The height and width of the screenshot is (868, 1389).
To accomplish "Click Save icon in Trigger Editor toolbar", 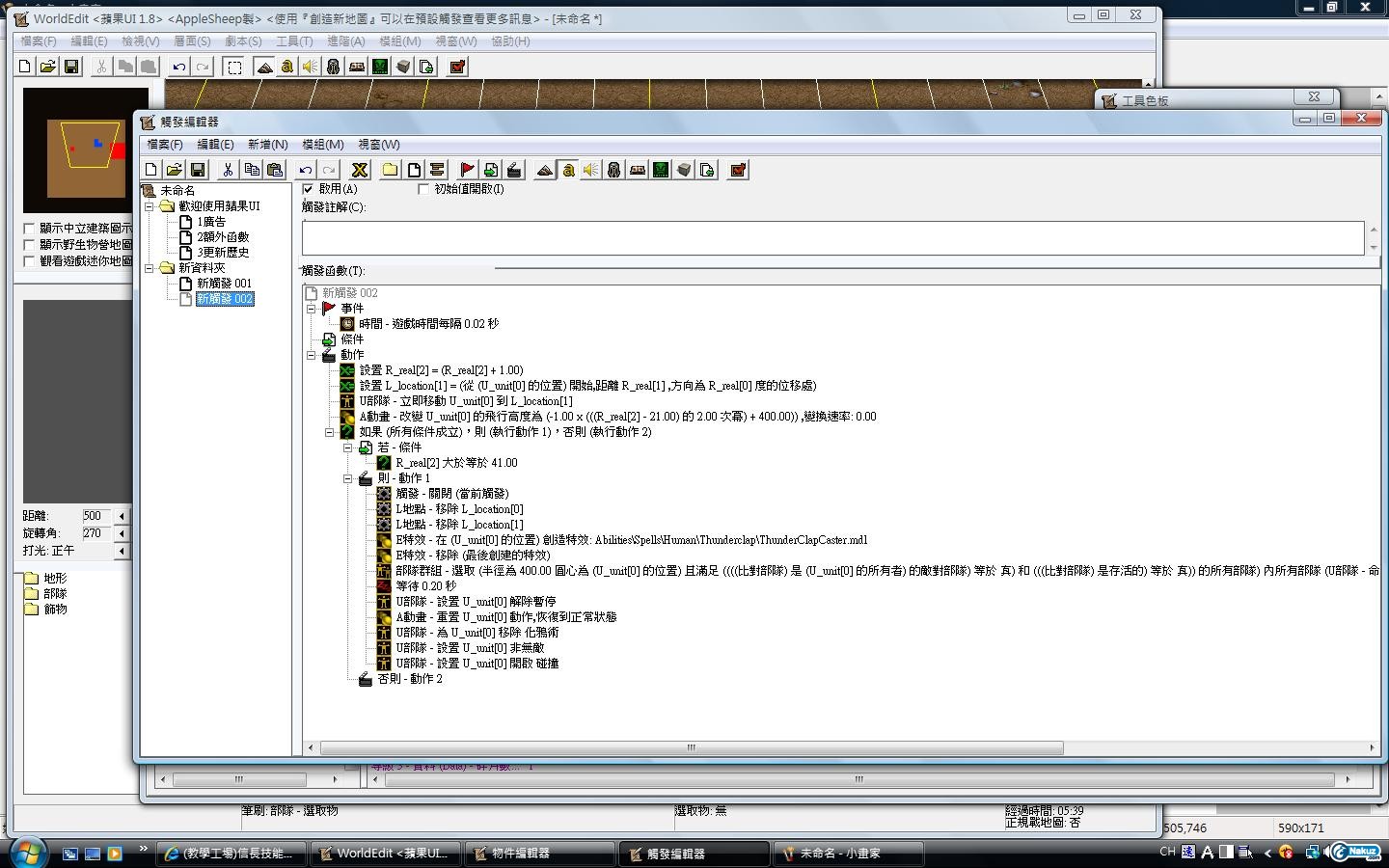I will [198, 170].
